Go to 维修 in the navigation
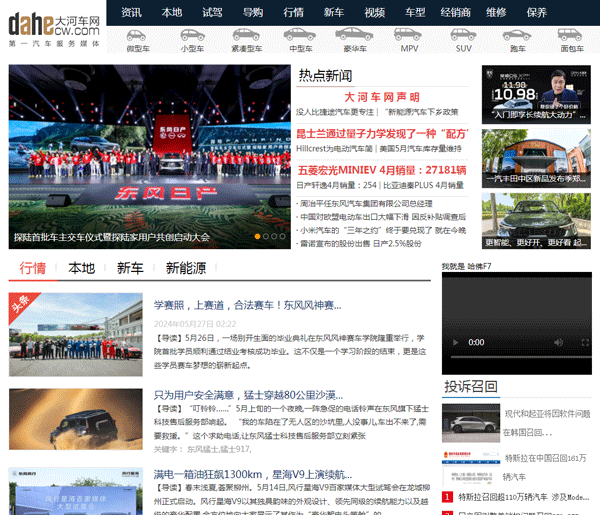 [496, 13]
